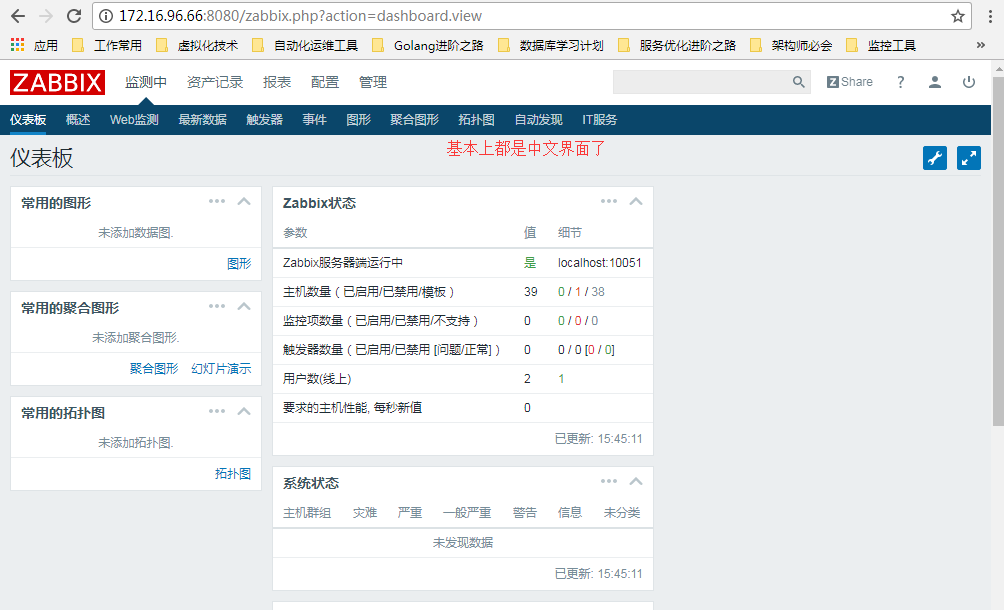Image resolution: width=1004 pixels, height=610 pixels.
Task: Open the 常用的图形 widget three-dot menu
Action: 217,201
